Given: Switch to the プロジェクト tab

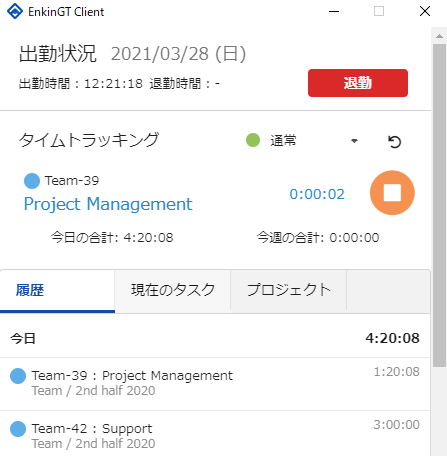Looking at the screenshot, I should click(289, 290).
